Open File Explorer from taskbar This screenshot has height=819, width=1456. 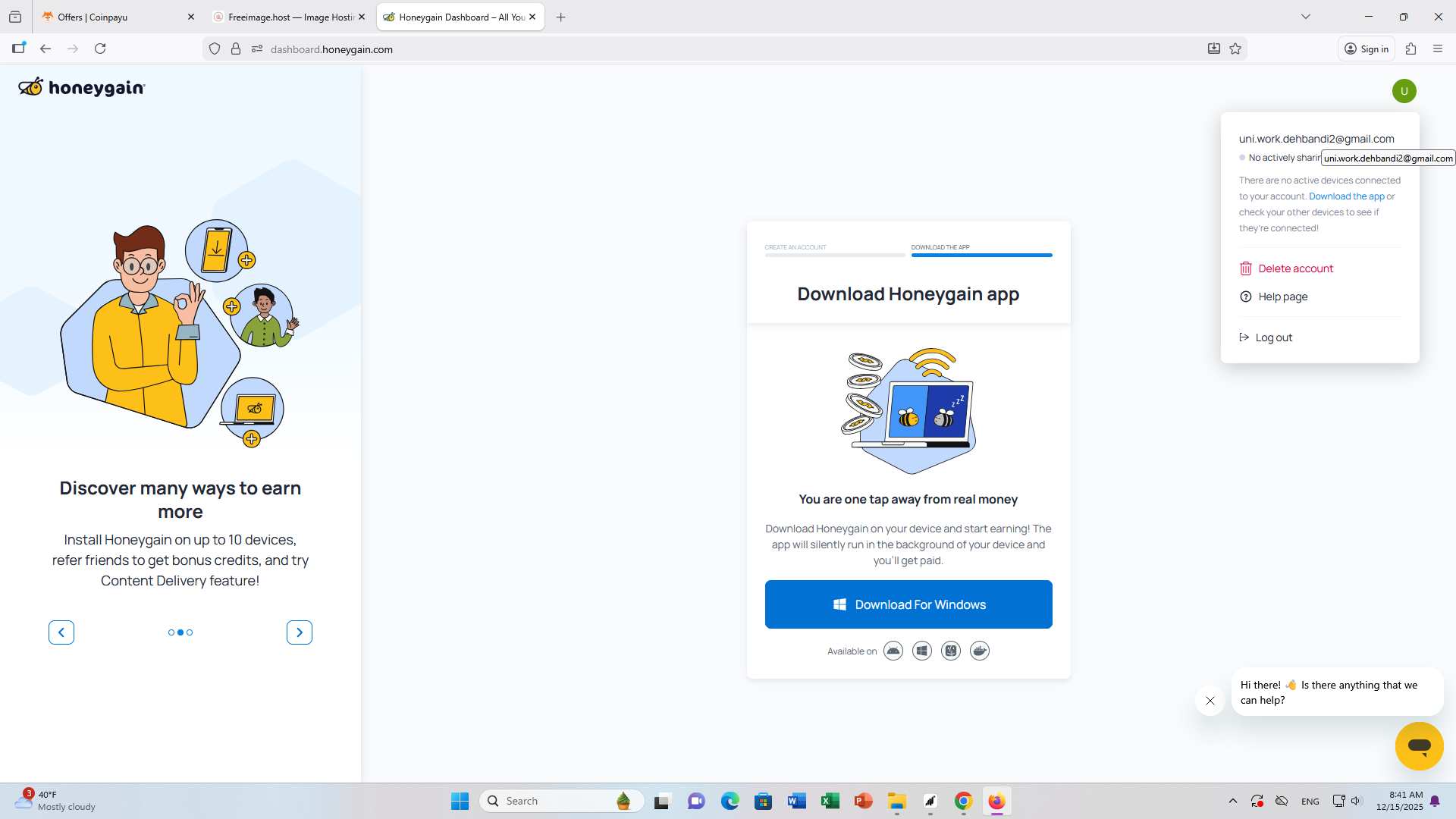[x=896, y=801]
